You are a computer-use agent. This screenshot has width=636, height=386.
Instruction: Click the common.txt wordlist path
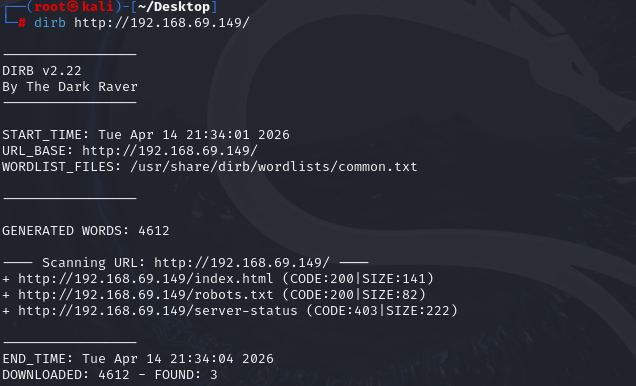point(274,167)
